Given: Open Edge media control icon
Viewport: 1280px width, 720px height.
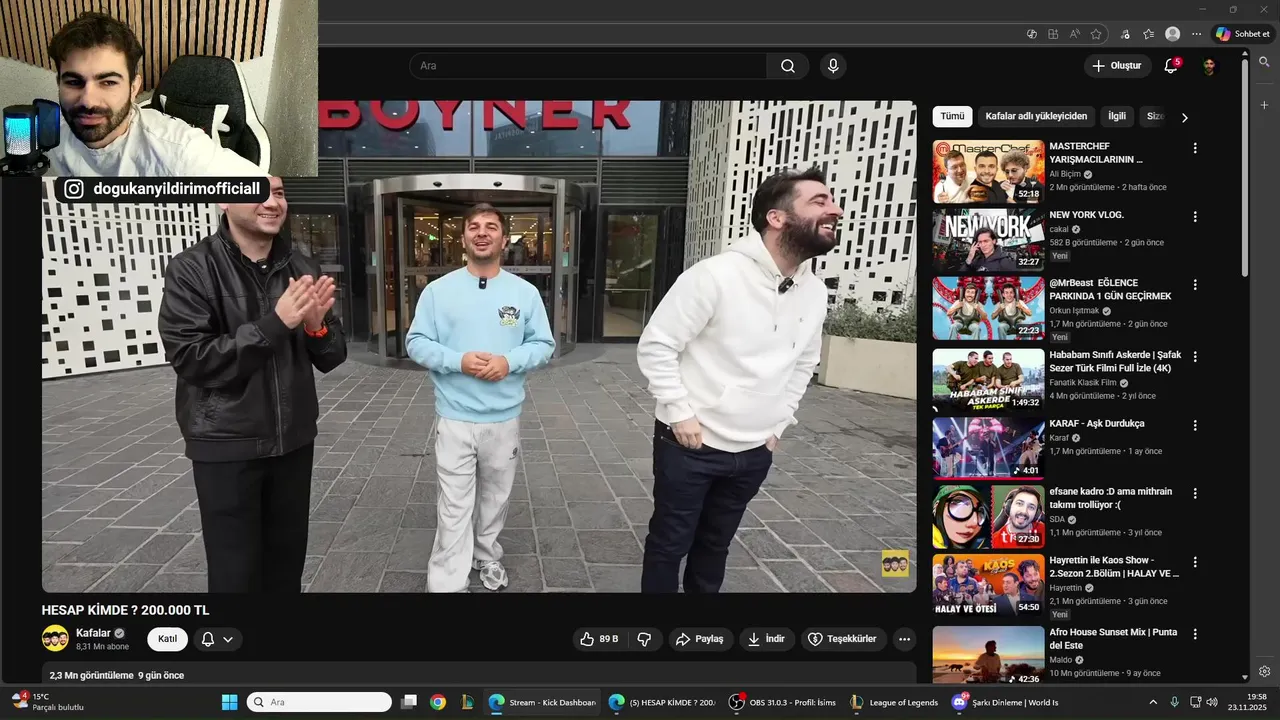Looking at the screenshot, I should point(1125,34).
